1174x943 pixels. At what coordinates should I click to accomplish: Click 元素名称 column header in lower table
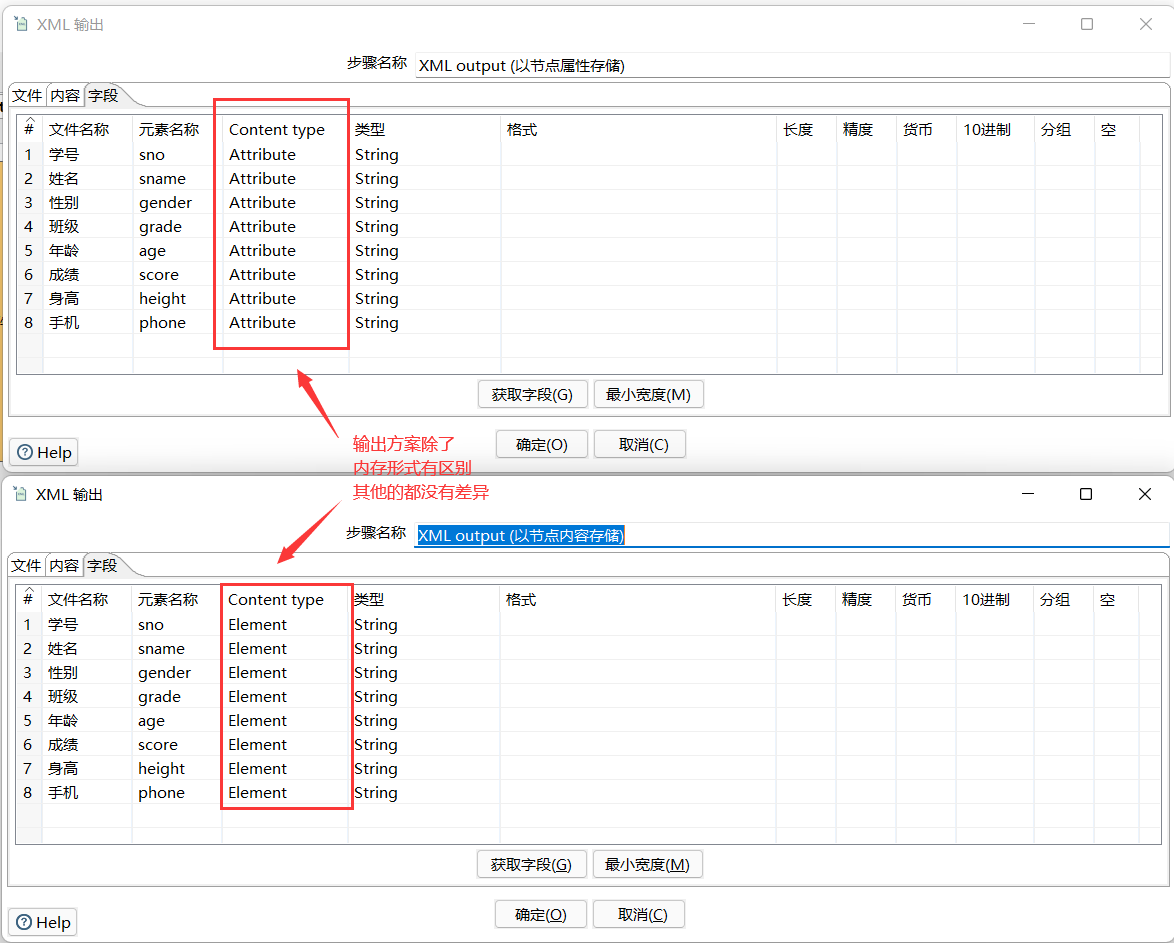point(177,599)
